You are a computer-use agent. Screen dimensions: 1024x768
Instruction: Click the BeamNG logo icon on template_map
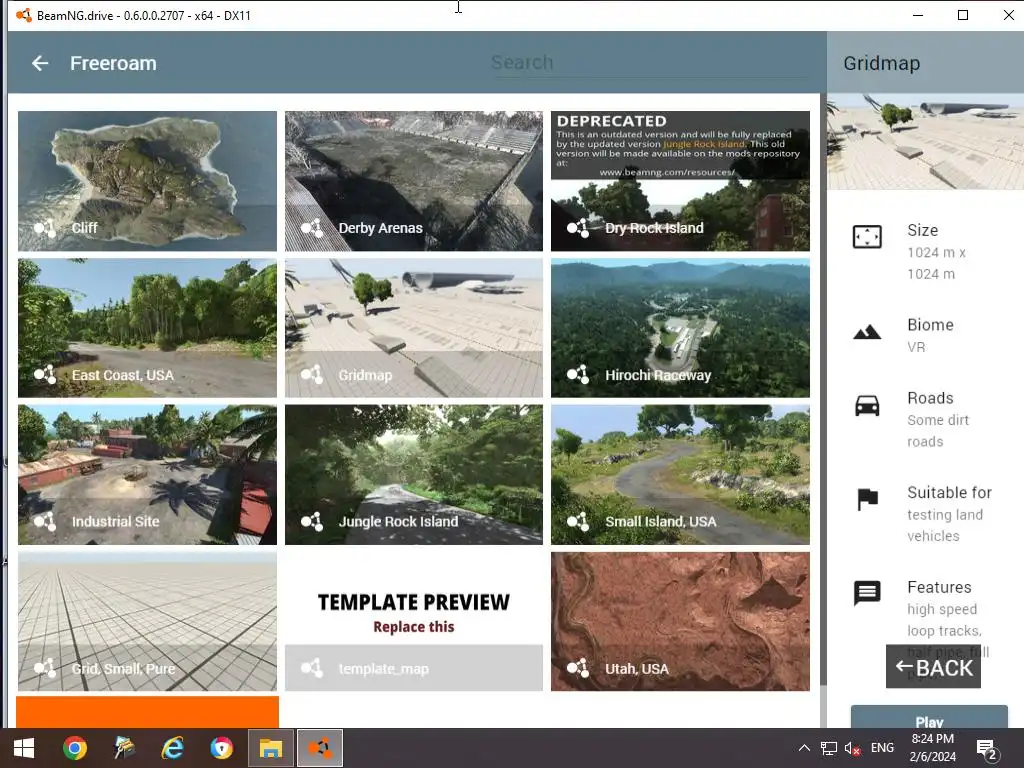312,668
